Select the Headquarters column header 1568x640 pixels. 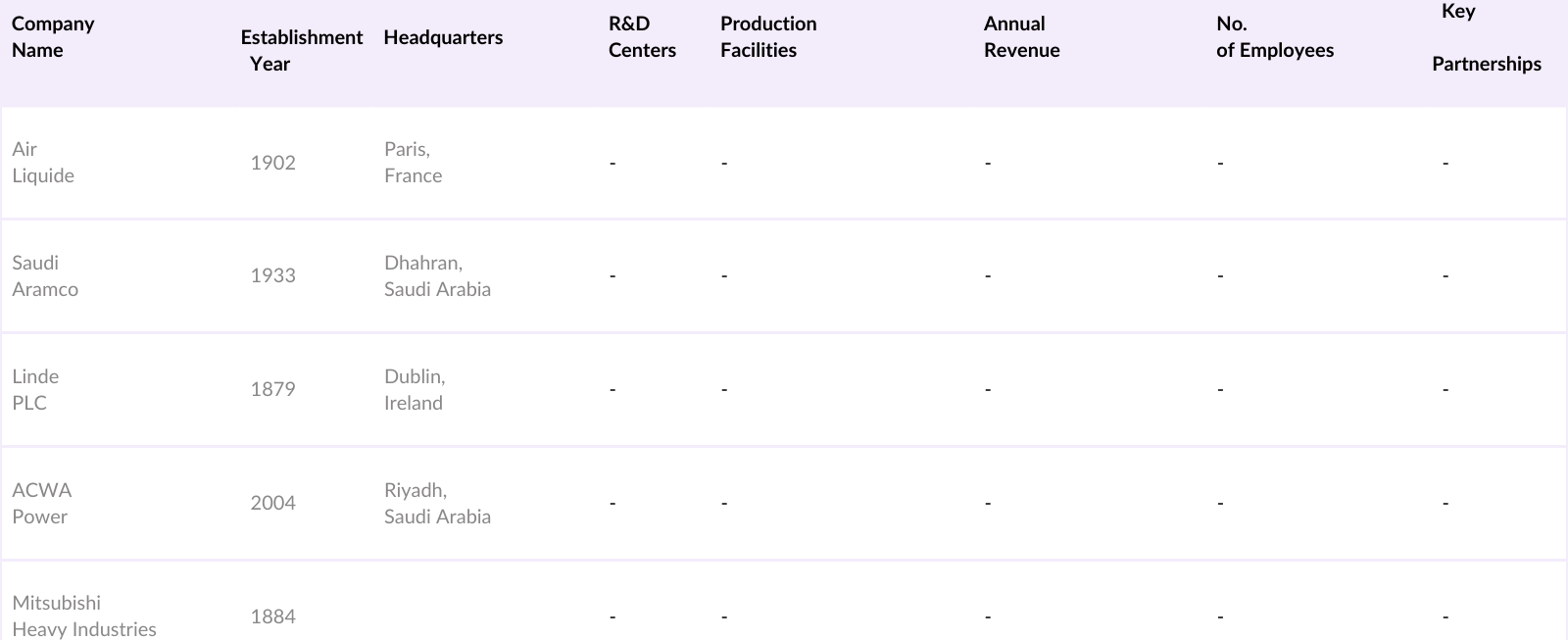point(443,37)
